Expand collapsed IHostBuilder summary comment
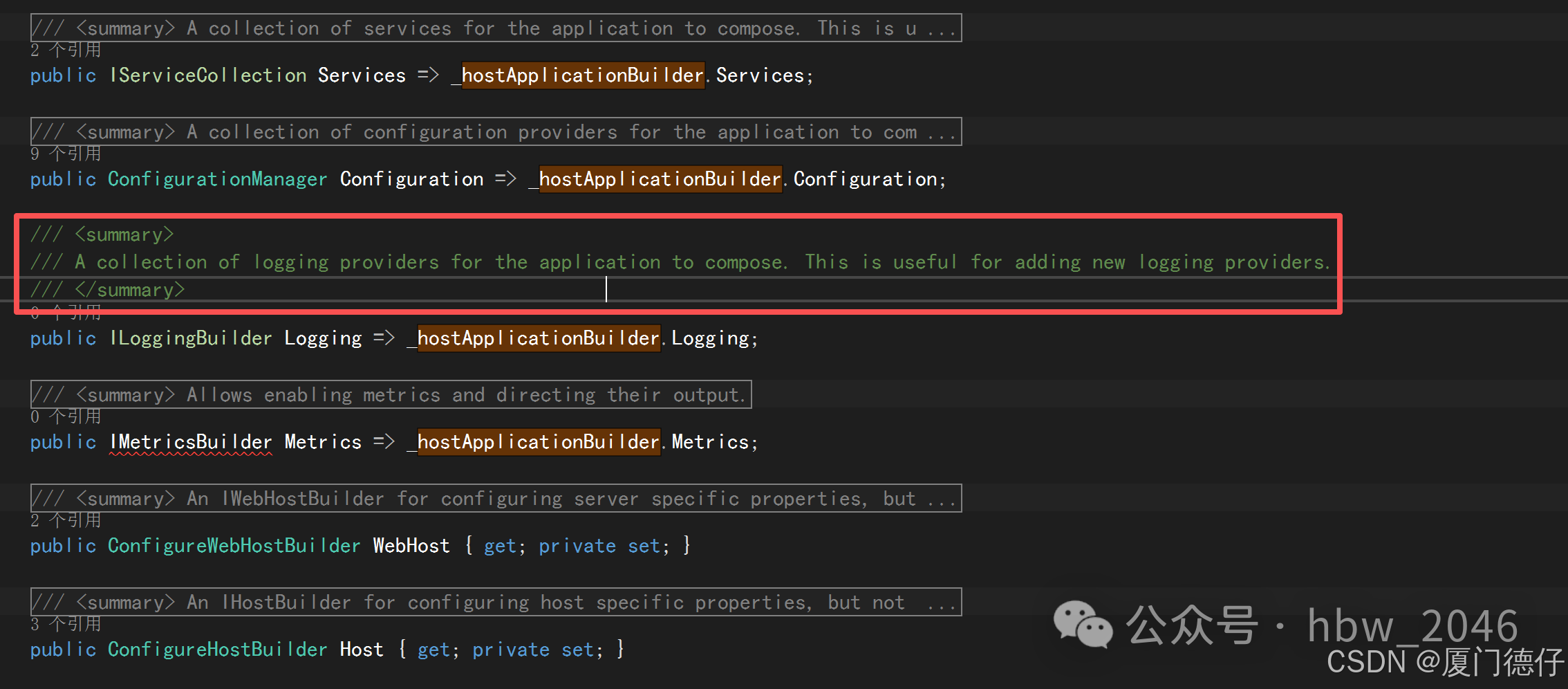The height and width of the screenshot is (689, 1568). (x=496, y=603)
